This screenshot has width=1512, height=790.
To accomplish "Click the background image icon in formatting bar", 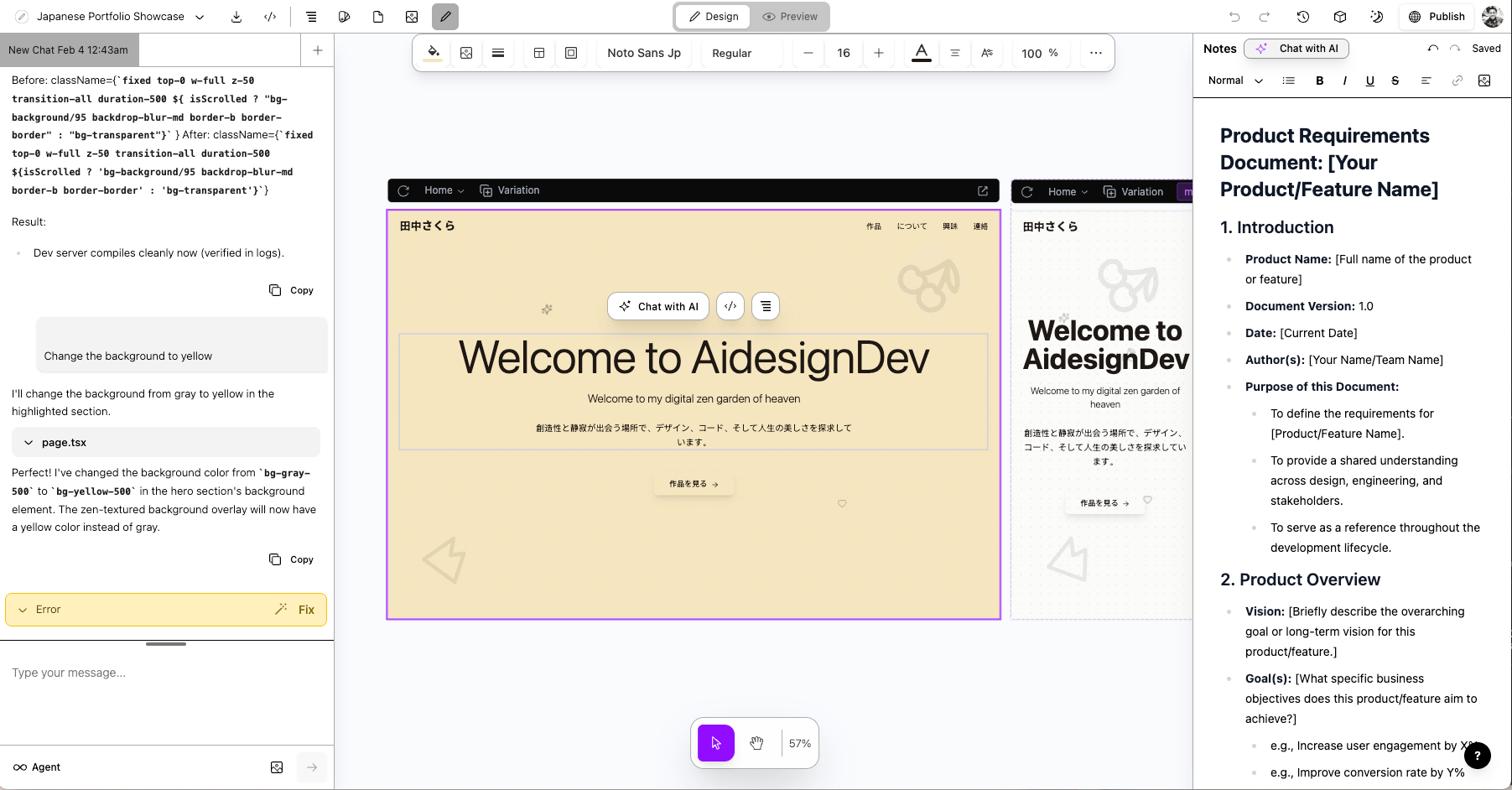I will point(466,53).
